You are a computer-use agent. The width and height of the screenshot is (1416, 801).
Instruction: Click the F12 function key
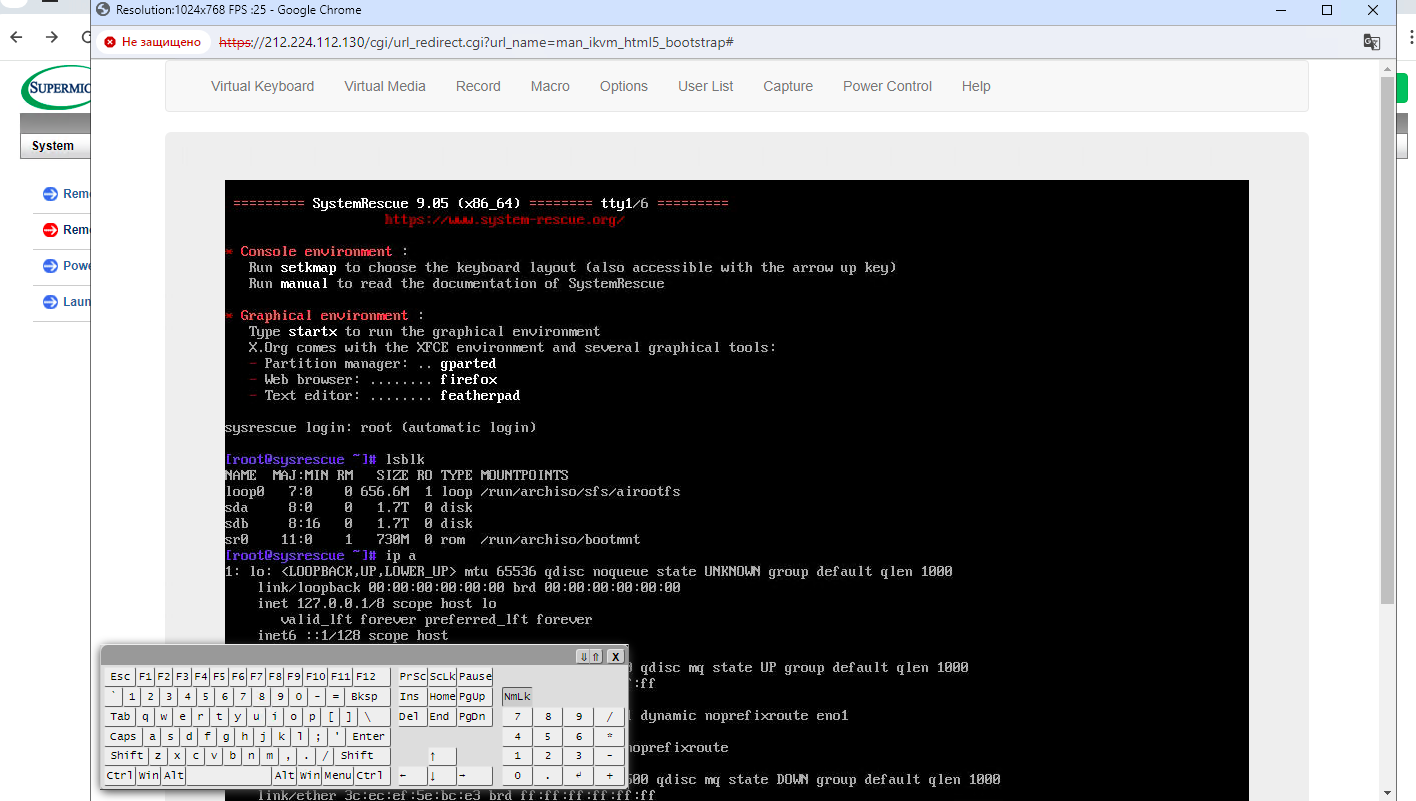pyautogui.click(x=372, y=676)
